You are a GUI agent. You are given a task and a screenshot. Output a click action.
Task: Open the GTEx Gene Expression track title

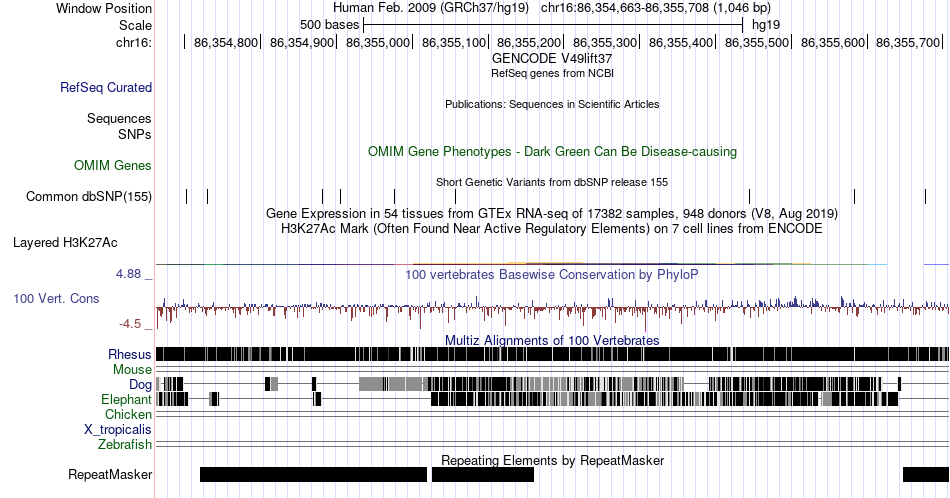coord(552,213)
